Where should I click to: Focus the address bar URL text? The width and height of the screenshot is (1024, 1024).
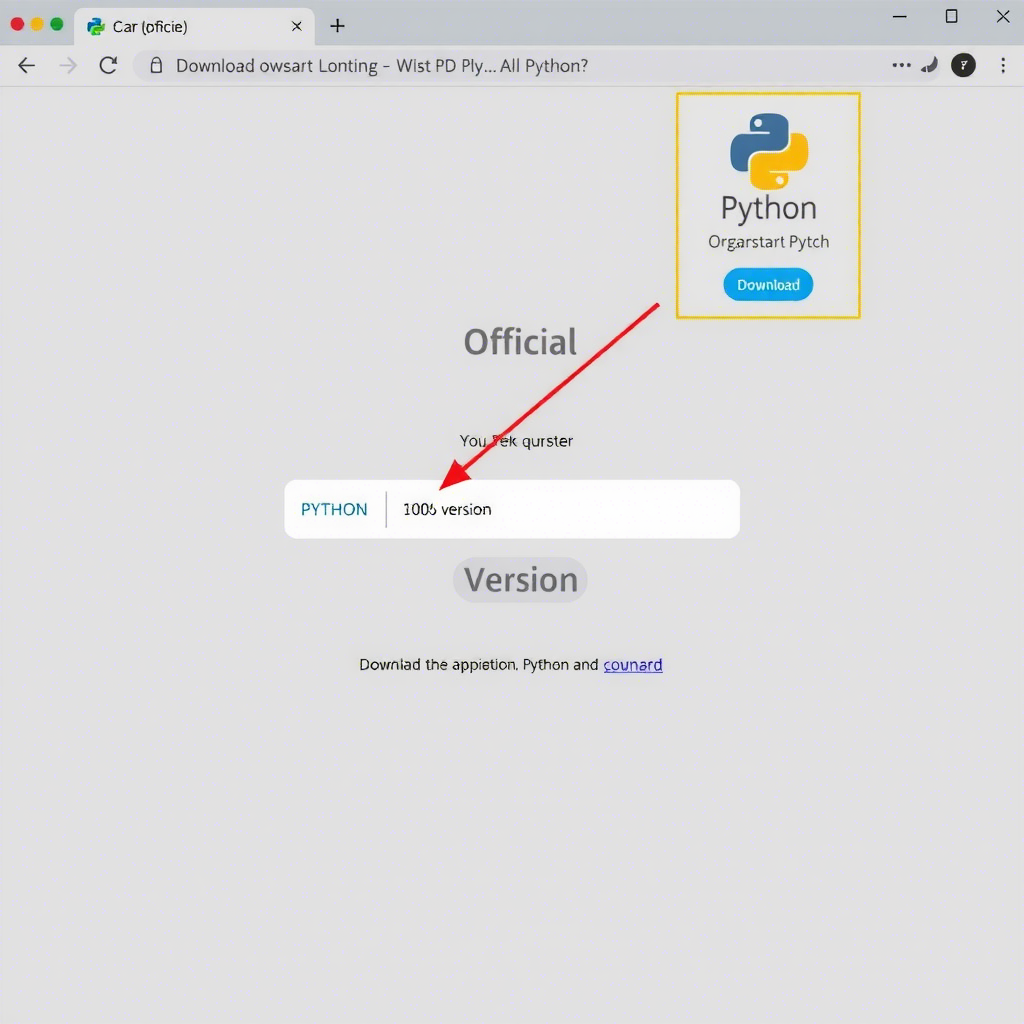tap(382, 66)
